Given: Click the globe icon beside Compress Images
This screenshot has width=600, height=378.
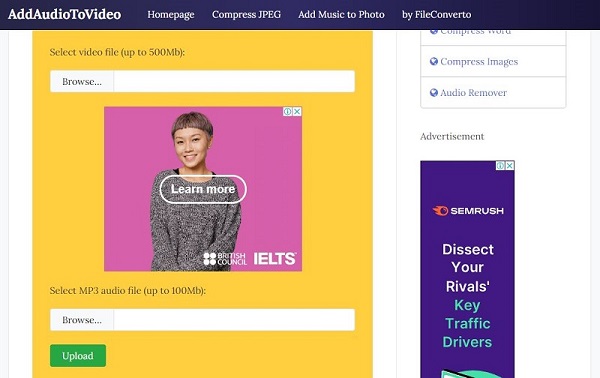Looking at the screenshot, I should pyautogui.click(x=434, y=61).
